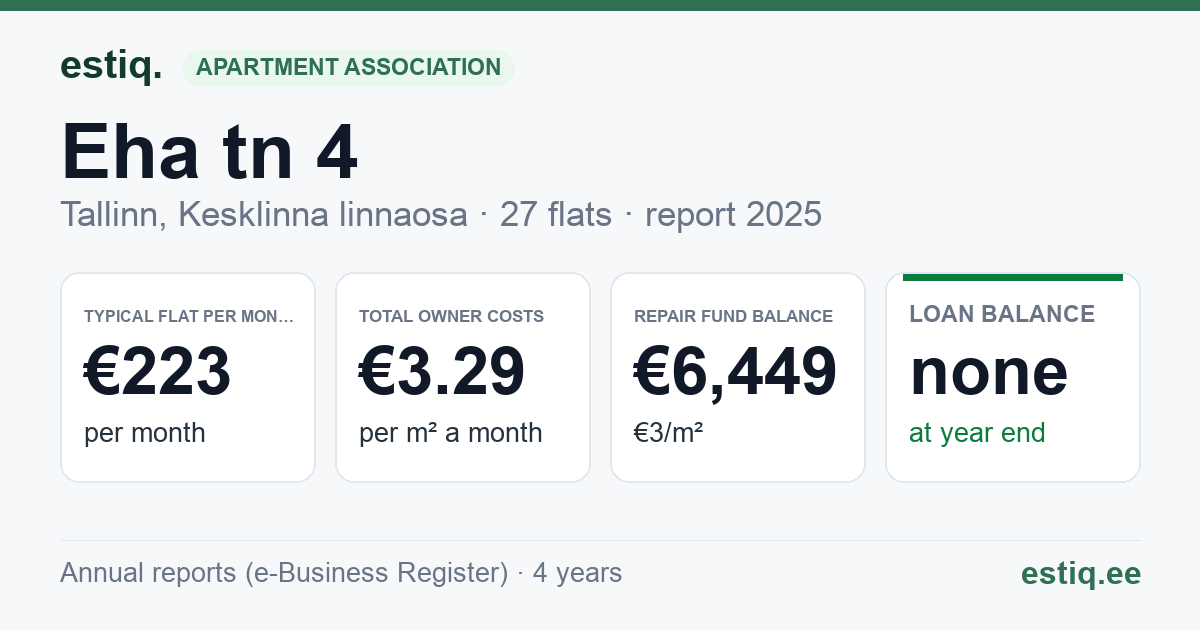Viewport: 1200px width, 630px height.
Task: Click the Tallinn, Kesklinna linnaosa subtitle
Action: pyautogui.click(x=441, y=214)
